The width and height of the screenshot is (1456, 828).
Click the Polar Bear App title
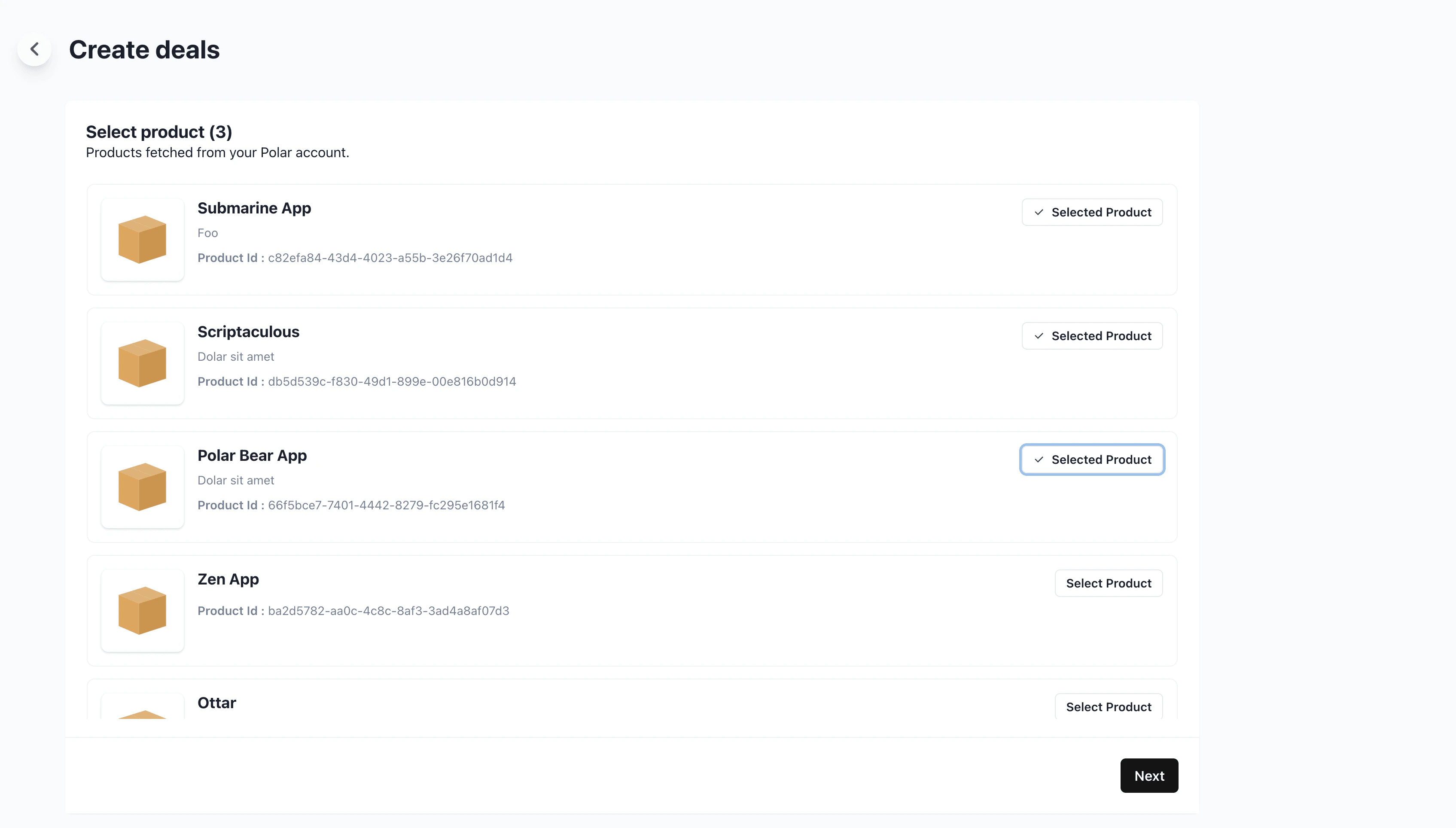(x=252, y=456)
